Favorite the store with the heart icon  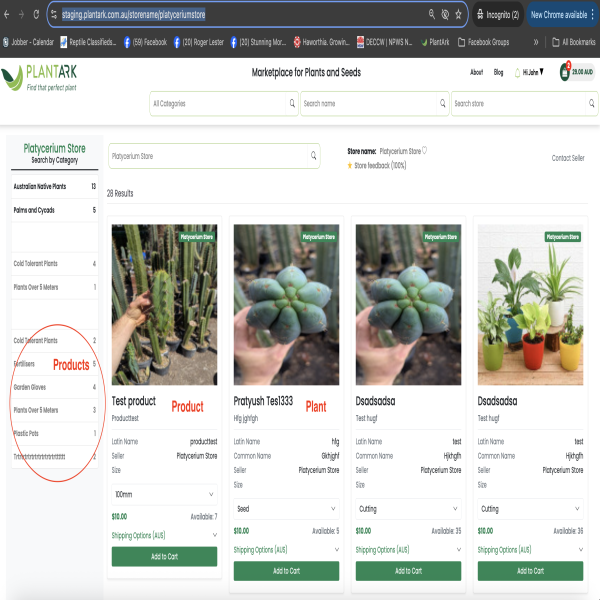coord(425,150)
